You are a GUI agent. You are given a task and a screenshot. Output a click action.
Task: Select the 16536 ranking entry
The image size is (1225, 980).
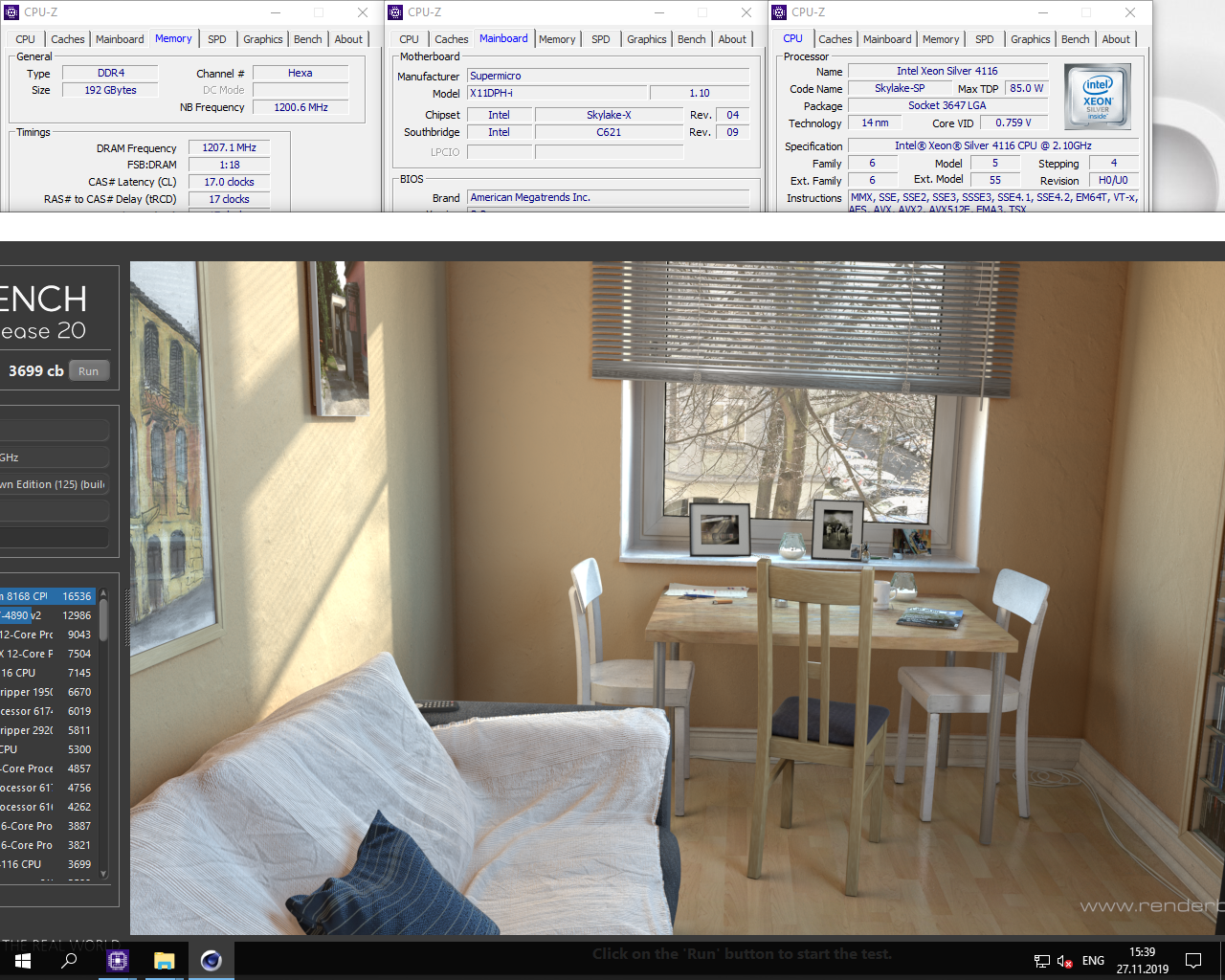48,596
